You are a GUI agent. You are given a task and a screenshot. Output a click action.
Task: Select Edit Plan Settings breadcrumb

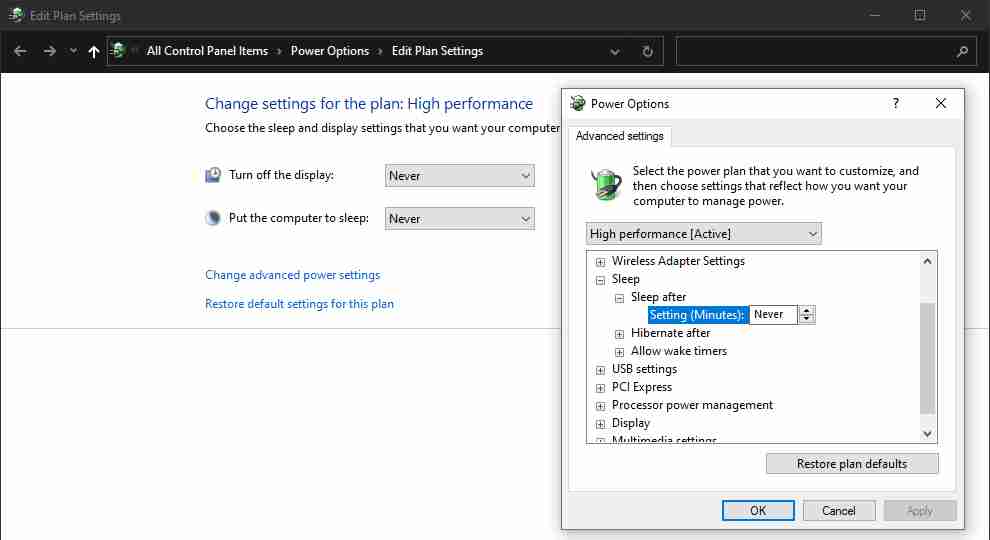437,51
